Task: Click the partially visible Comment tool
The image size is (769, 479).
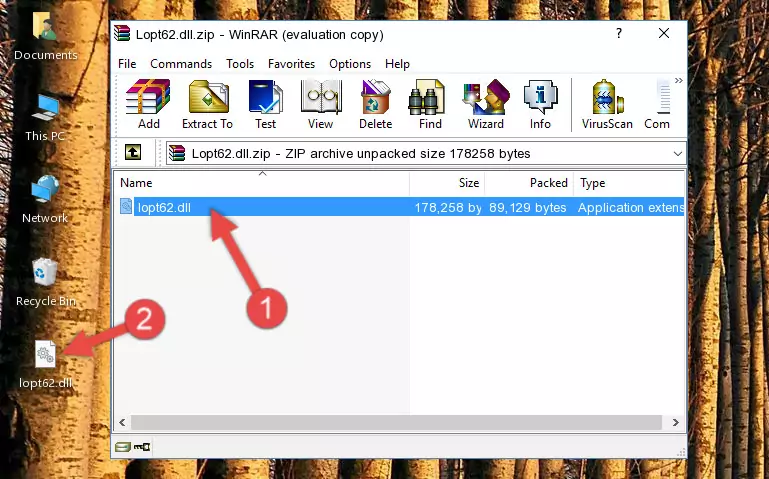Action: pyautogui.click(x=658, y=104)
